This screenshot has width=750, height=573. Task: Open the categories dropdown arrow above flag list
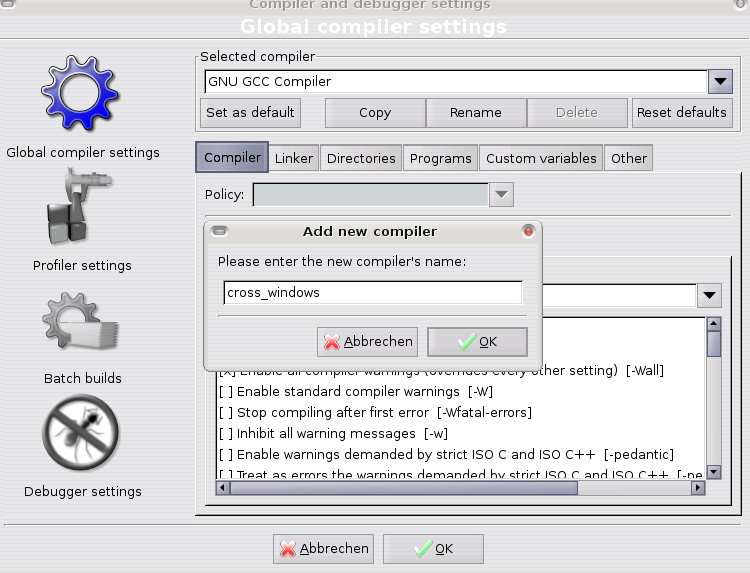709,295
